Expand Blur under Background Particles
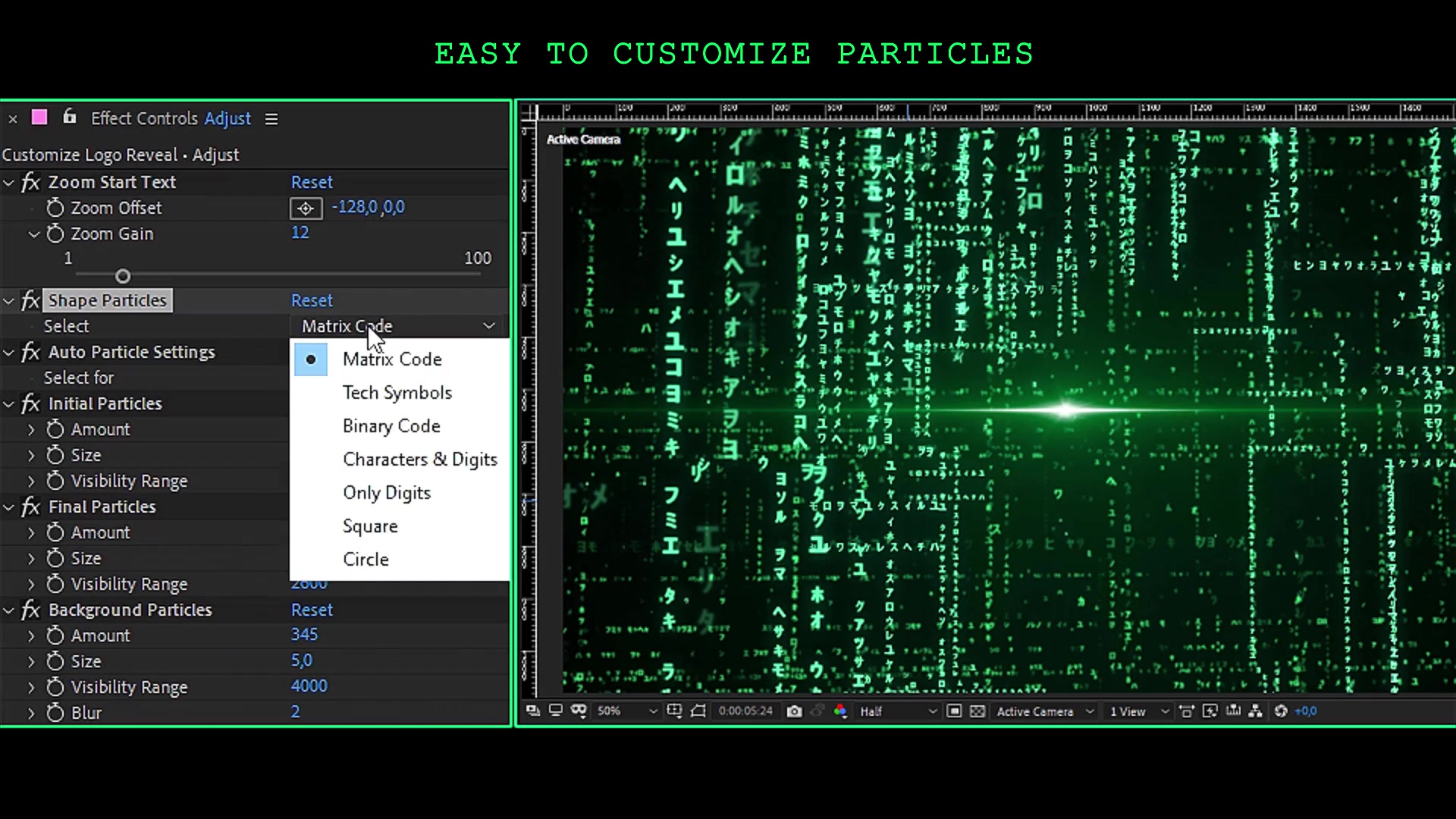 click(31, 714)
